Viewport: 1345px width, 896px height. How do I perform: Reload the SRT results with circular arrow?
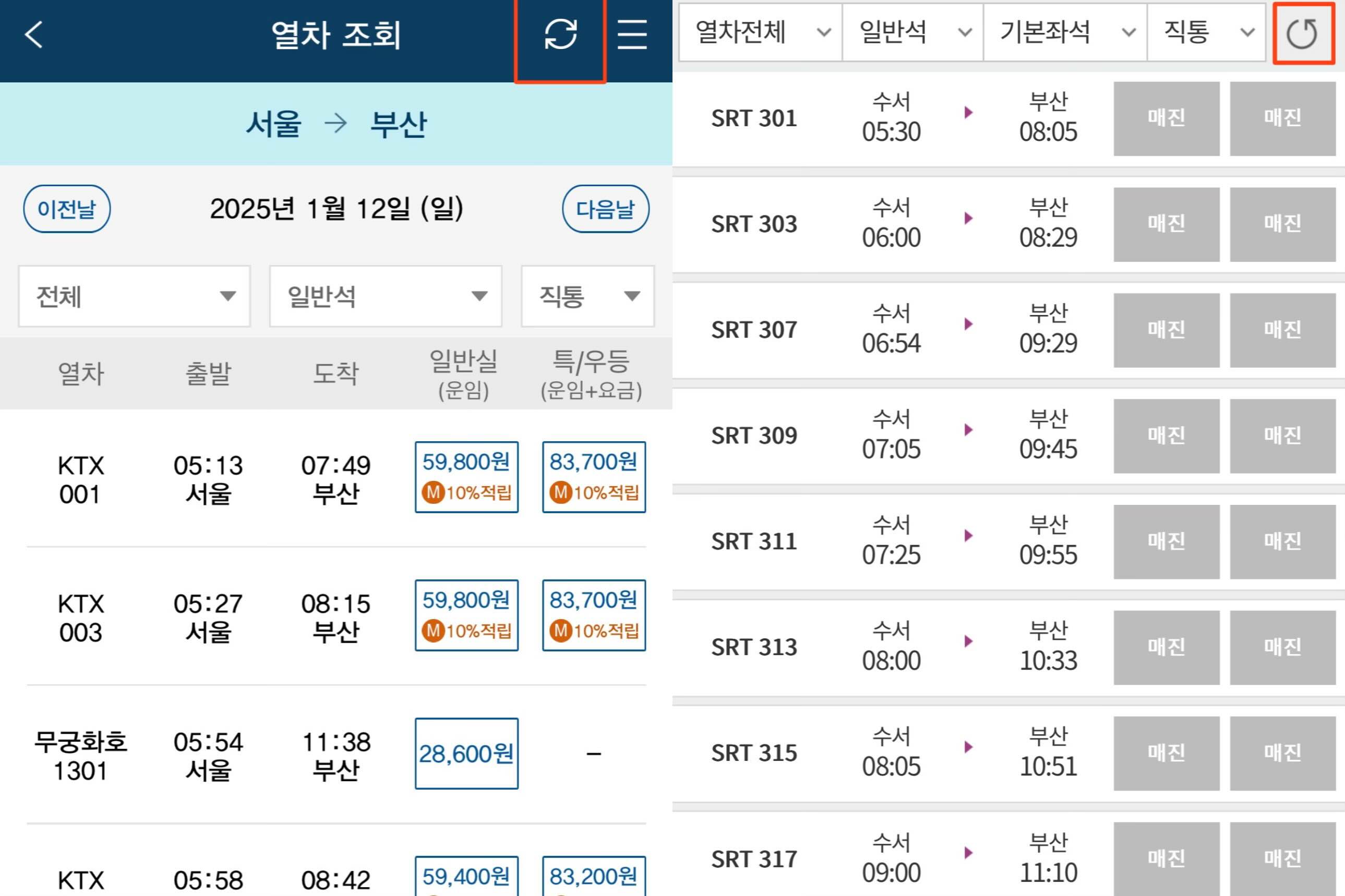[1302, 34]
